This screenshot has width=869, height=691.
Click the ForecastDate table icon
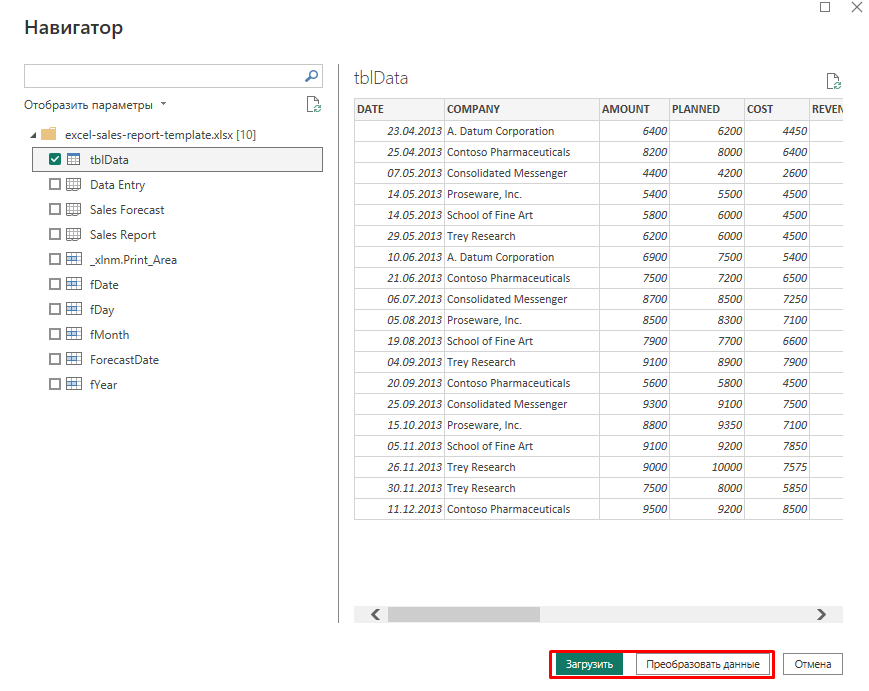click(x=73, y=360)
